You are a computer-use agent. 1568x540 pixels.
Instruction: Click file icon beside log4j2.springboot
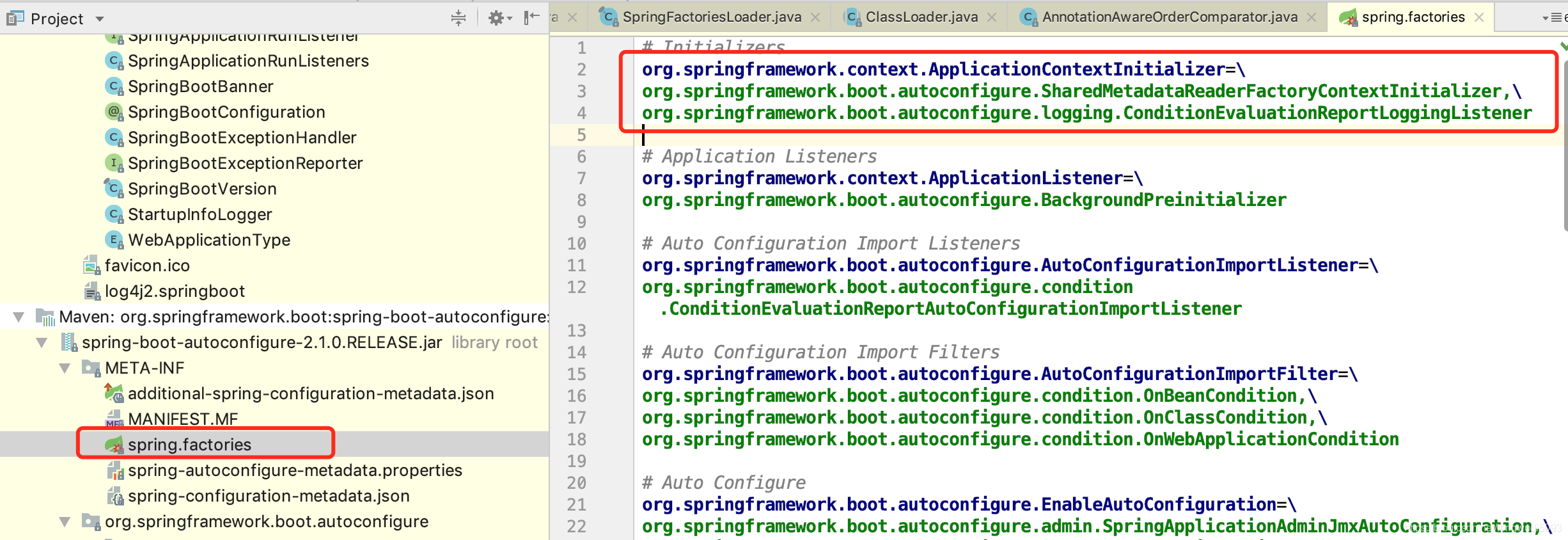pyautogui.click(x=91, y=292)
